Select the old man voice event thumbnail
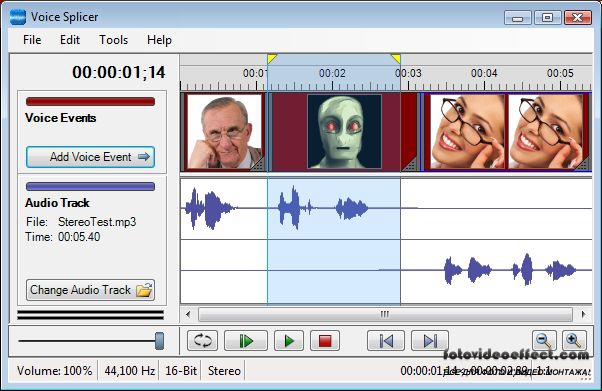Viewport: 602px width, 391px height. [224, 132]
